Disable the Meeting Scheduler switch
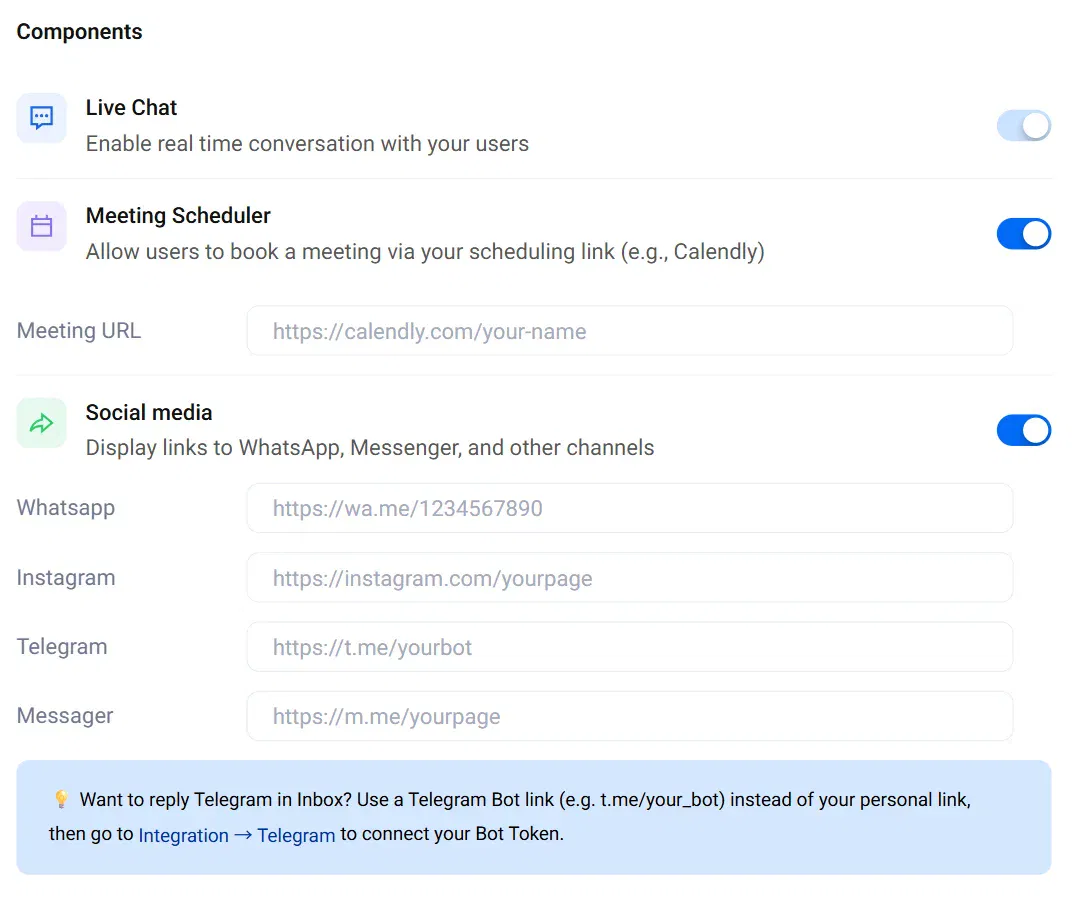 click(x=1023, y=234)
